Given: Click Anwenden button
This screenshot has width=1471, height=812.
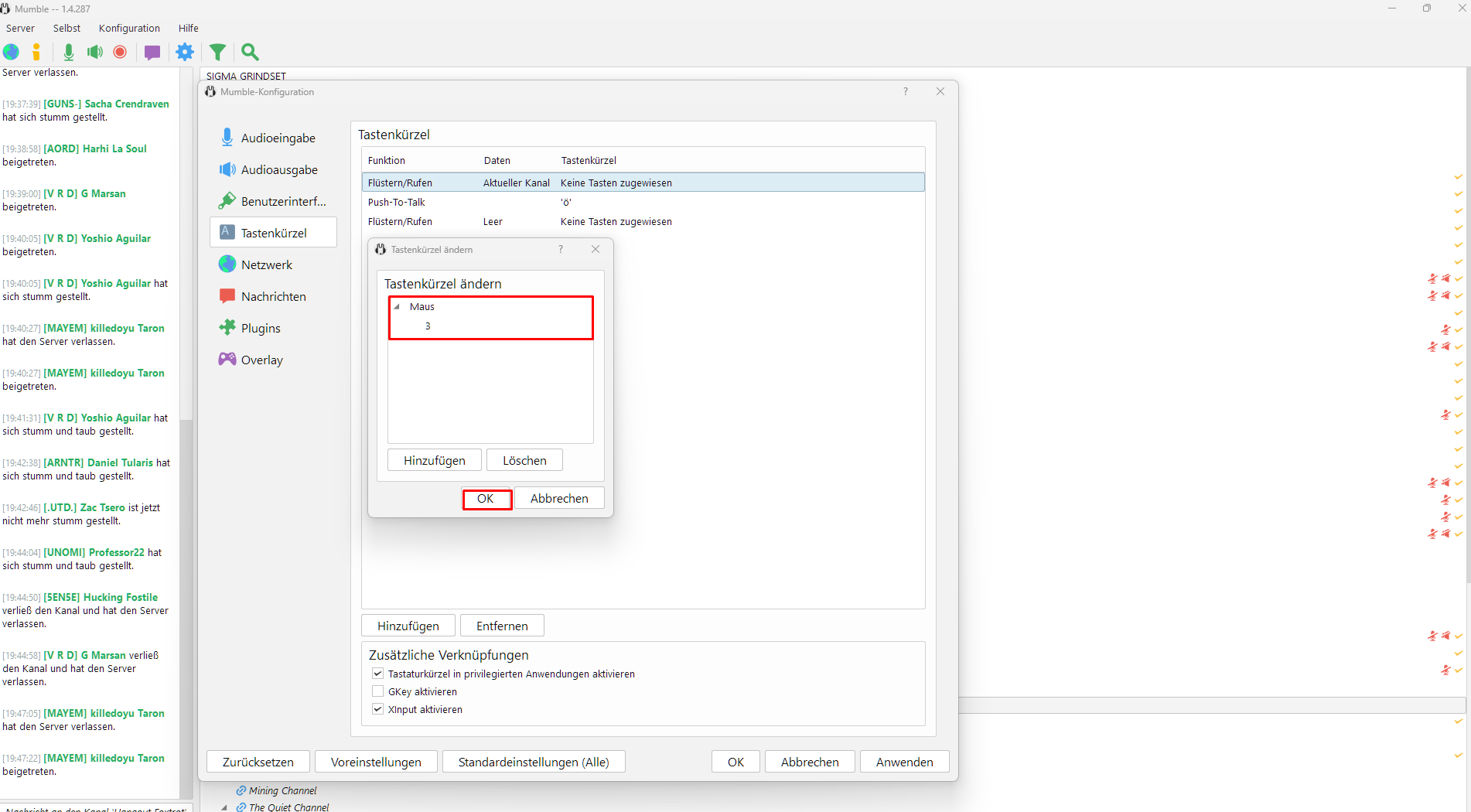Looking at the screenshot, I should click(904, 762).
